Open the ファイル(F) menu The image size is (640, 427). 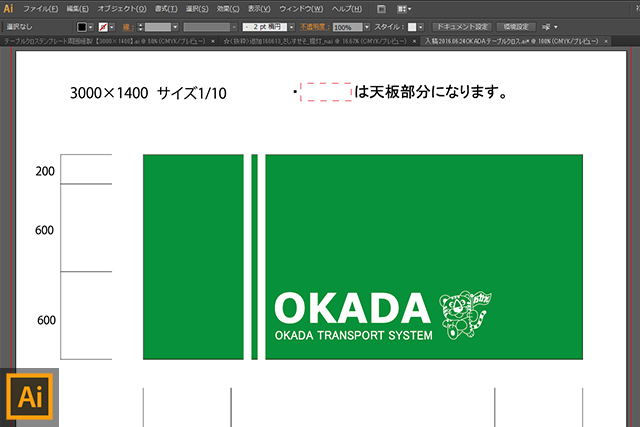41,9
